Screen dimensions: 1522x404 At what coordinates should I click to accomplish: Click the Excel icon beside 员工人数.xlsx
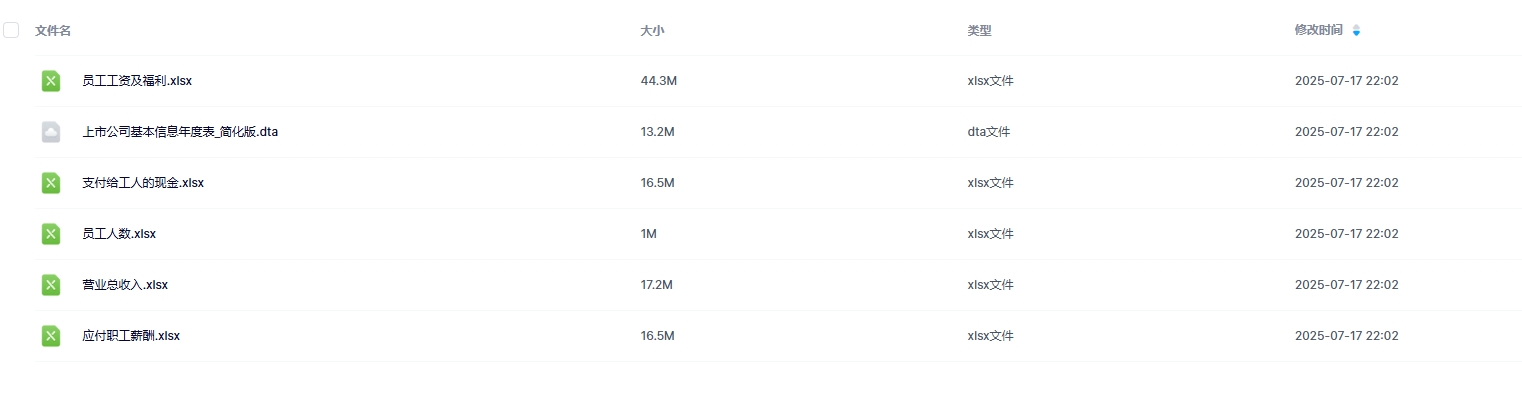(x=51, y=234)
